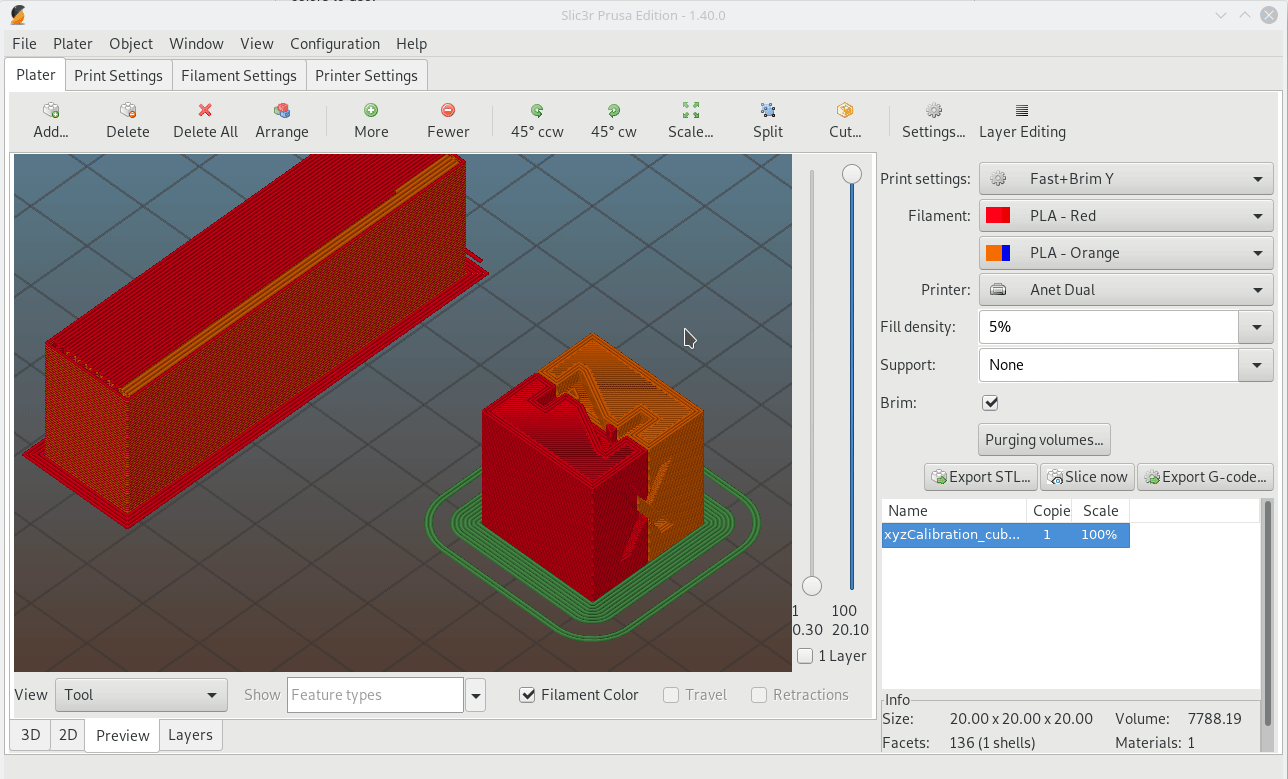This screenshot has height=779, width=1288.
Task: Change the Support dropdown from None
Action: 1256,364
